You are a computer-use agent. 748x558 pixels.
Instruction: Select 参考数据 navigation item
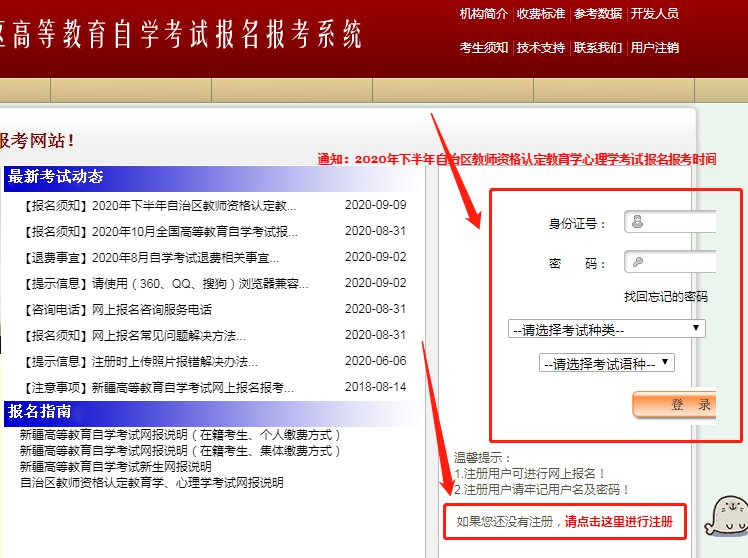pos(598,14)
